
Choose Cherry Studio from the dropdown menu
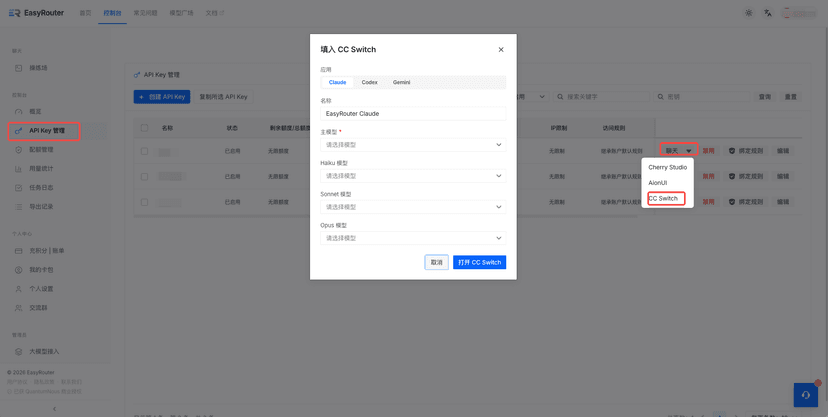tap(667, 167)
